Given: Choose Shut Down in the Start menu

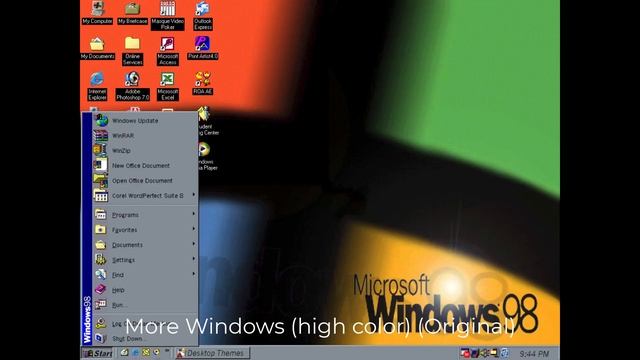Looking at the screenshot, I should click(145, 339).
